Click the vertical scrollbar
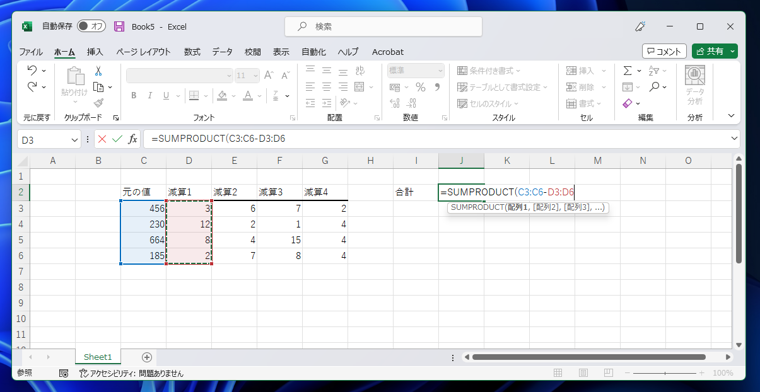Image resolution: width=760 pixels, height=392 pixels. 739,213
